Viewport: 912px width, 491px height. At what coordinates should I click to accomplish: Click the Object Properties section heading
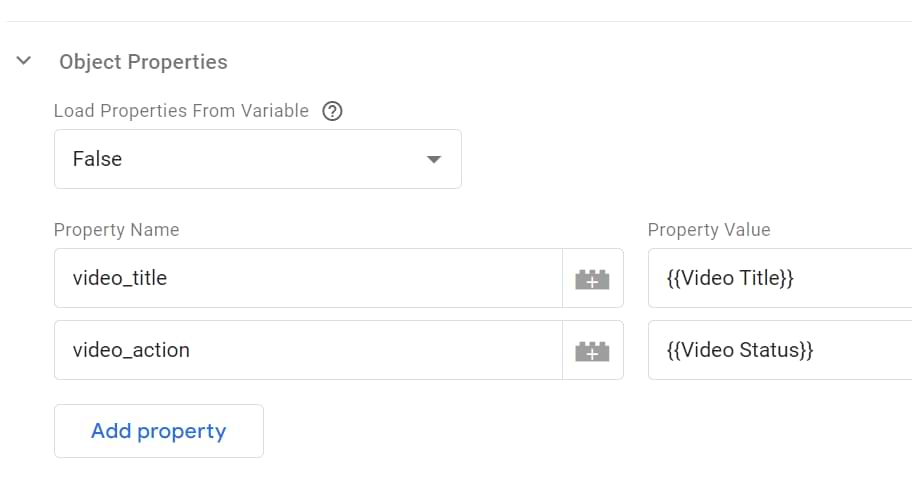(x=143, y=62)
